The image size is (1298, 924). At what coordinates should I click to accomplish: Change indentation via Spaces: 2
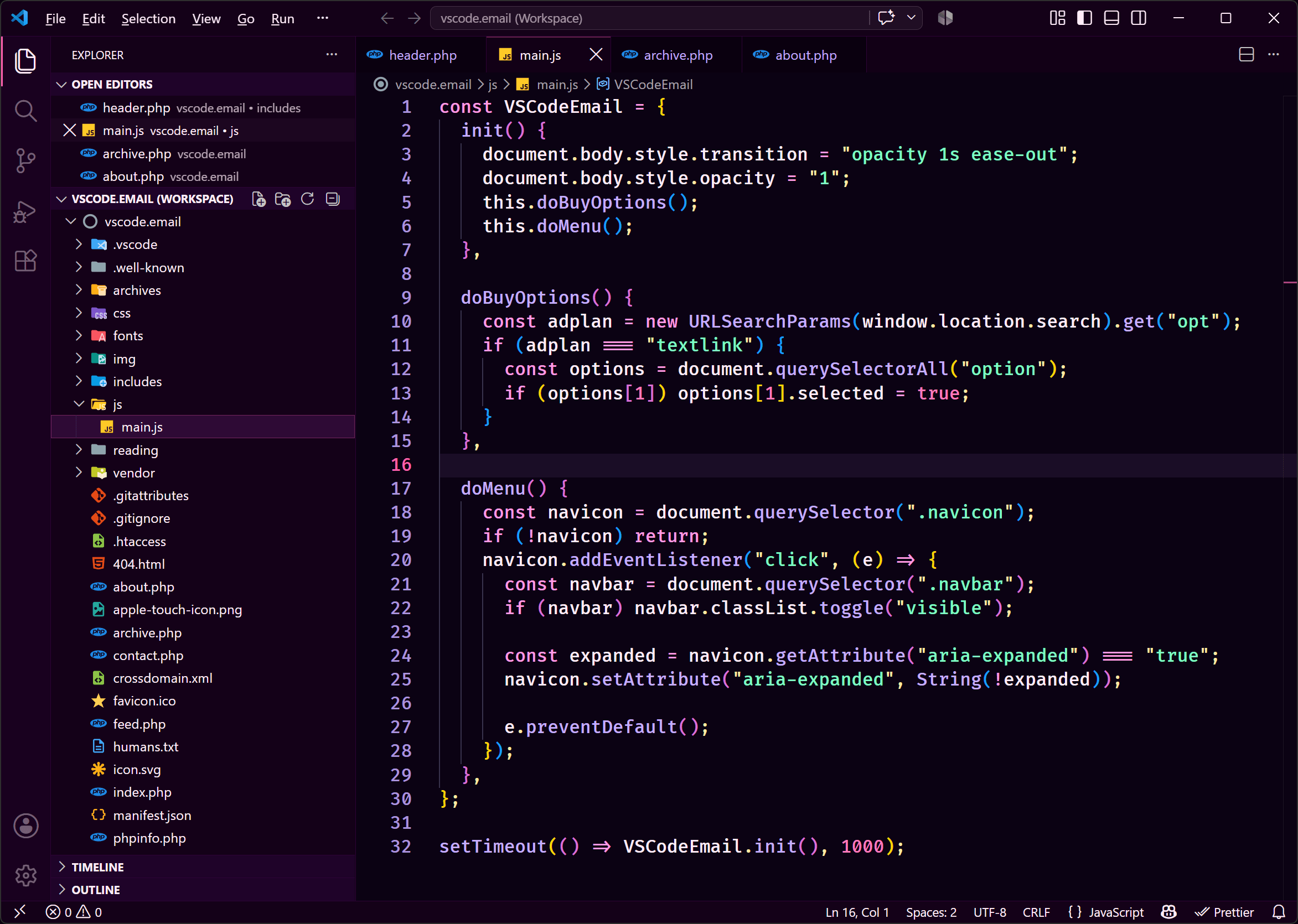pos(931,912)
